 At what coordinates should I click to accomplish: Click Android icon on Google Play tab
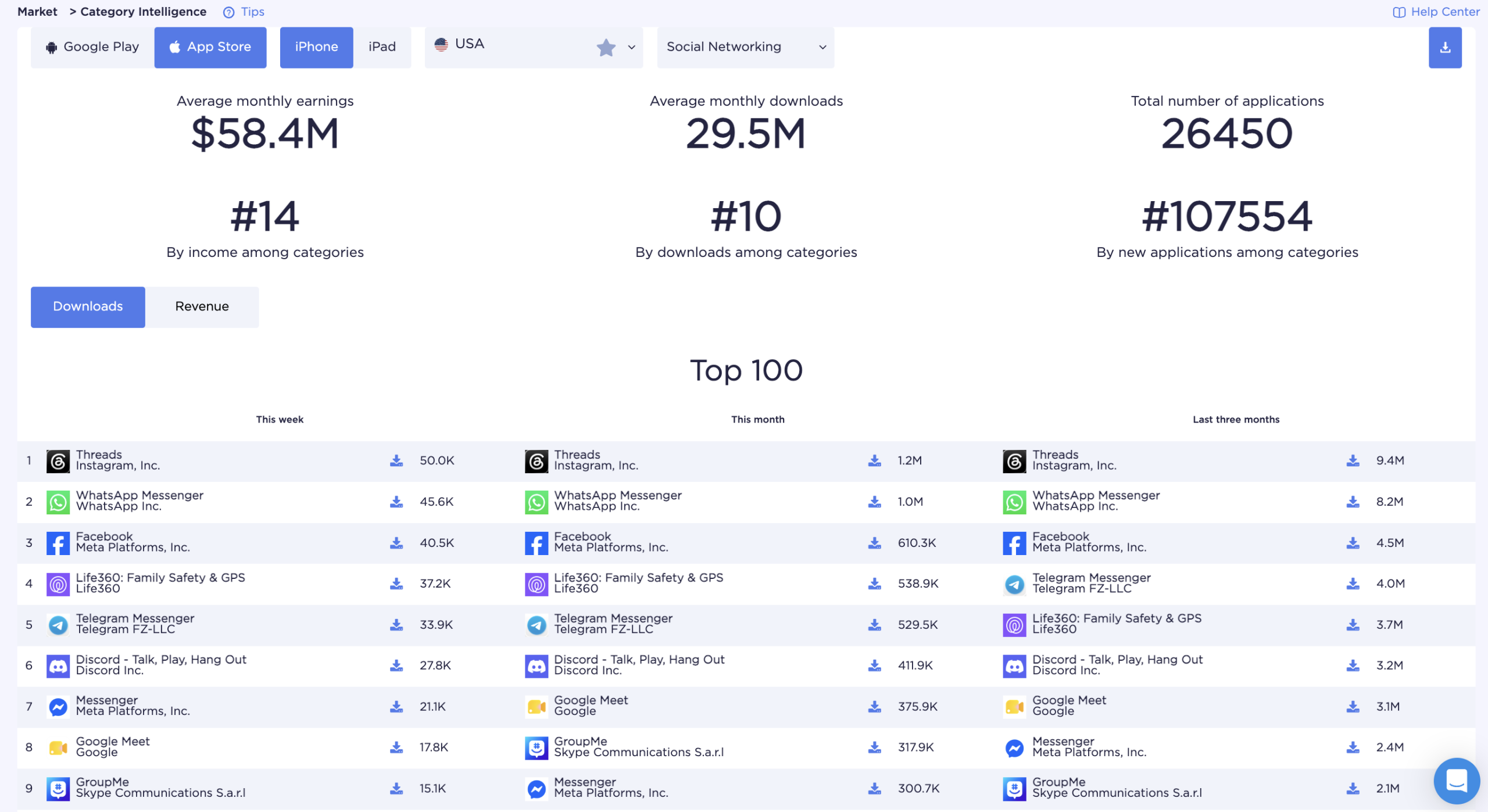tap(51, 48)
